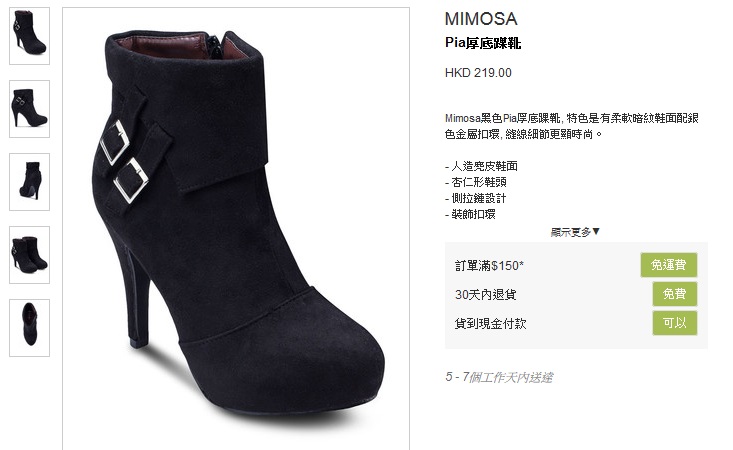The height and width of the screenshot is (450, 733).
Task: Select the first side-view boot thumbnail
Action: (x=29, y=36)
